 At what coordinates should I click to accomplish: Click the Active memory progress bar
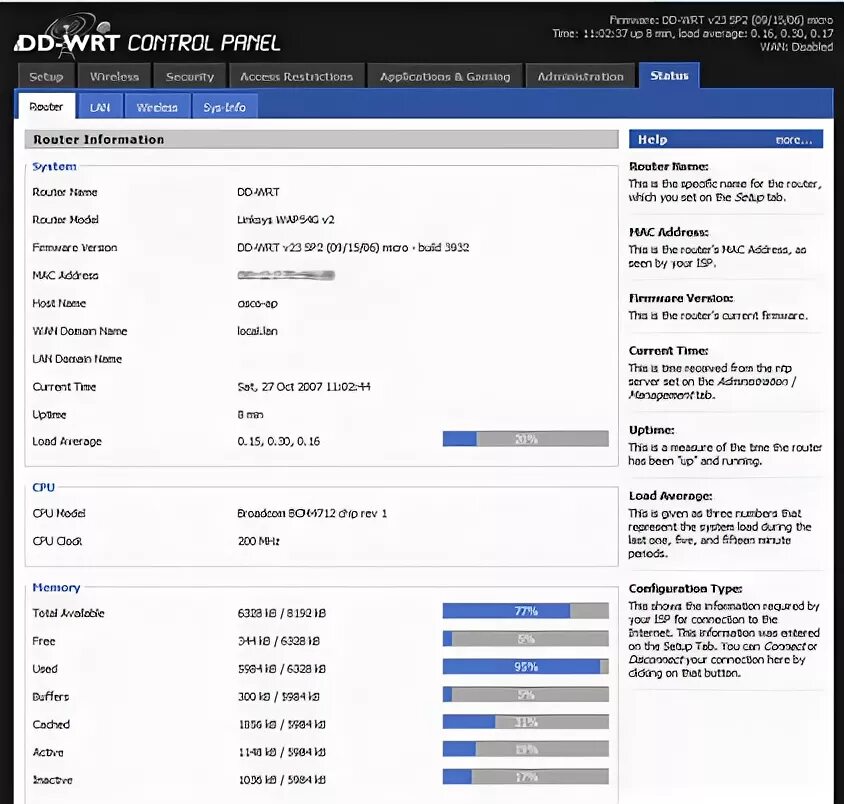tap(525, 749)
